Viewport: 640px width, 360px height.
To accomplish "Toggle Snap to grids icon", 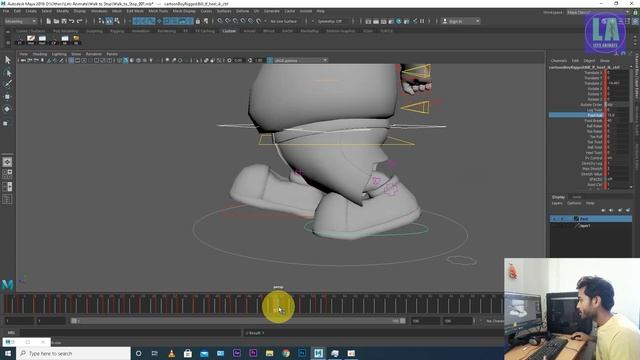I will 220,21.
